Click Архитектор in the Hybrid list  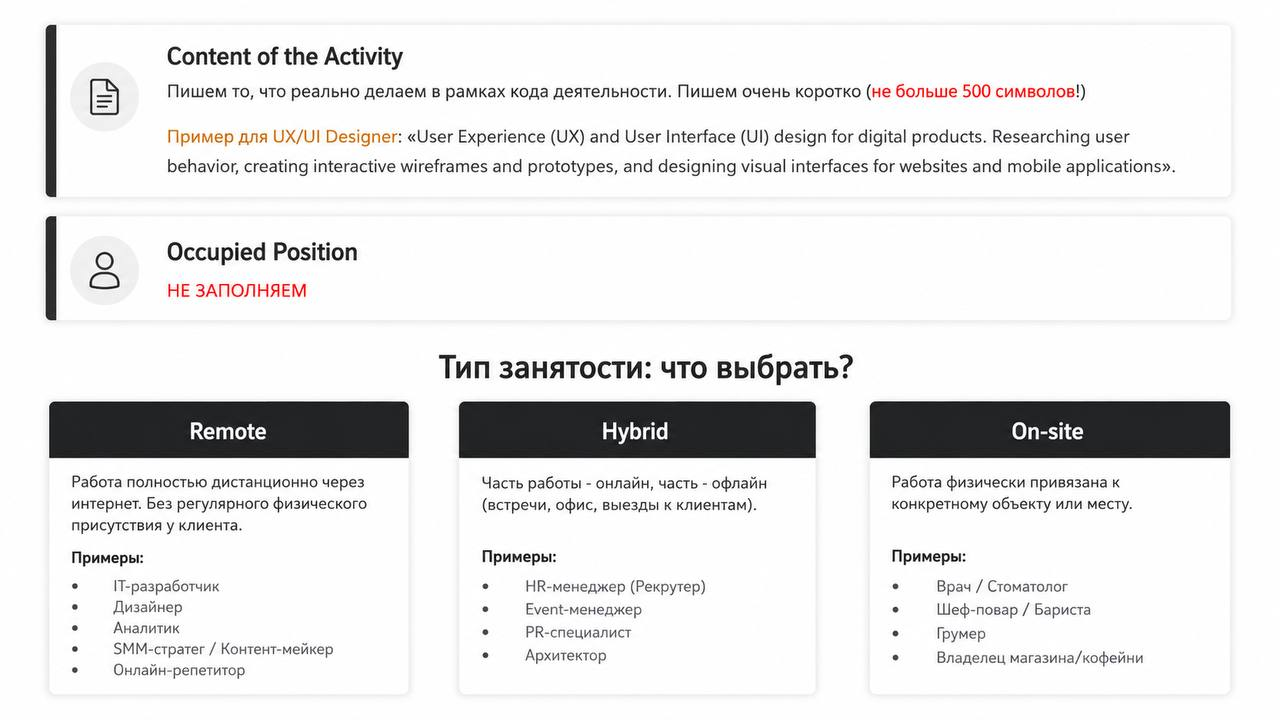(566, 656)
